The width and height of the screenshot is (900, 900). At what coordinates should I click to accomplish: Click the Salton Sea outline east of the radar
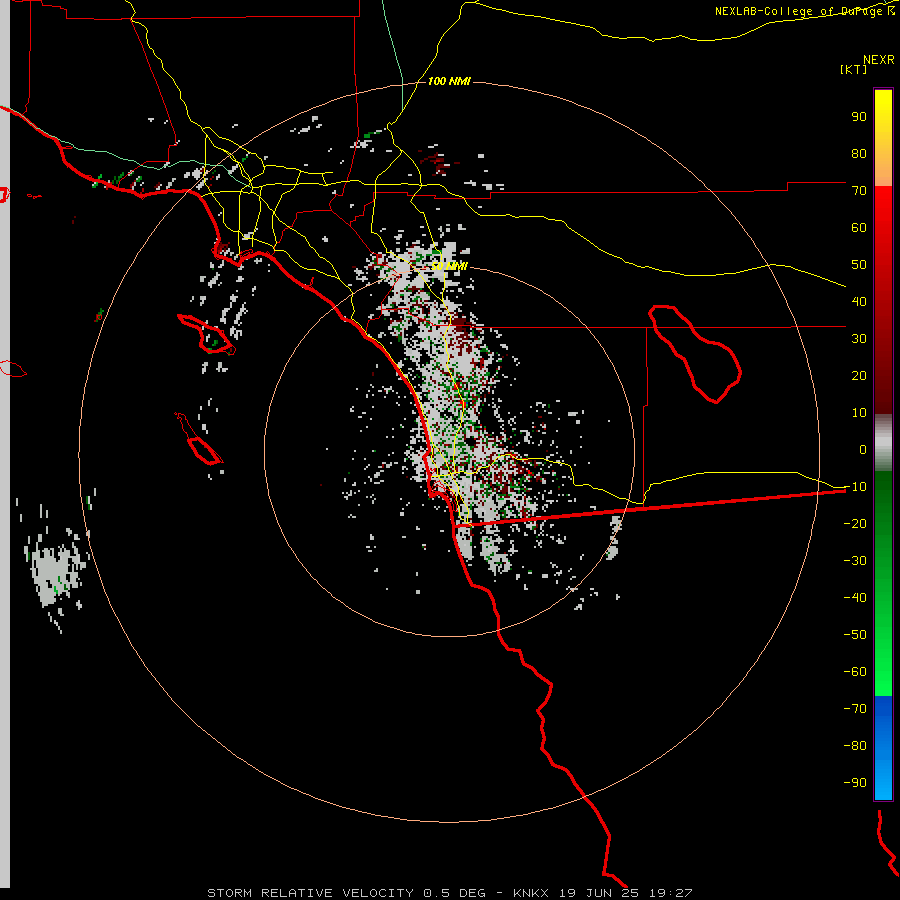click(695, 354)
